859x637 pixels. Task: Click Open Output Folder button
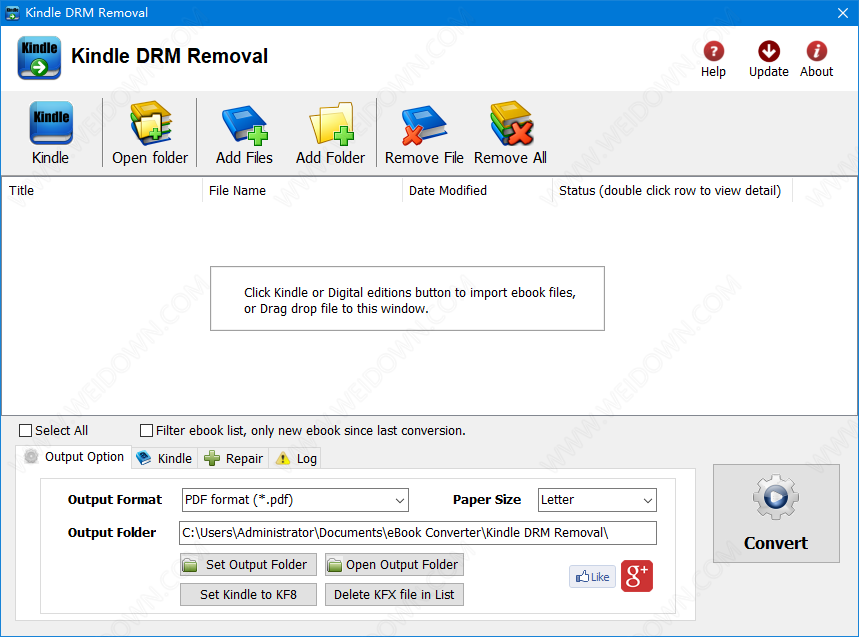point(394,565)
